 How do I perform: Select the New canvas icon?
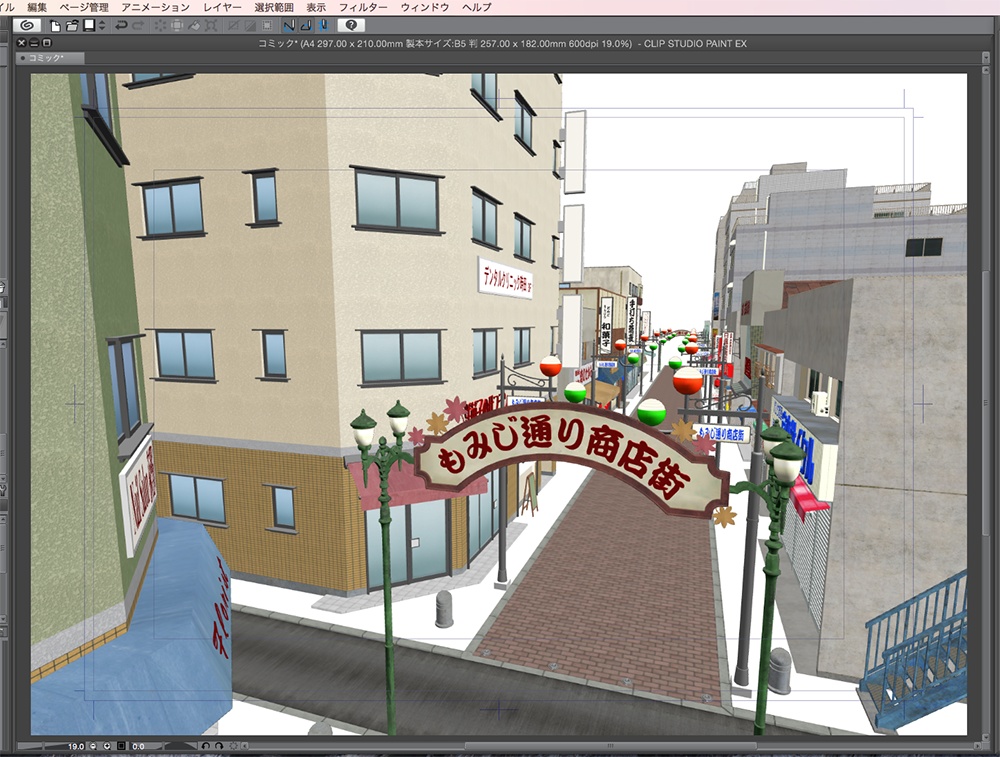(x=54, y=28)
